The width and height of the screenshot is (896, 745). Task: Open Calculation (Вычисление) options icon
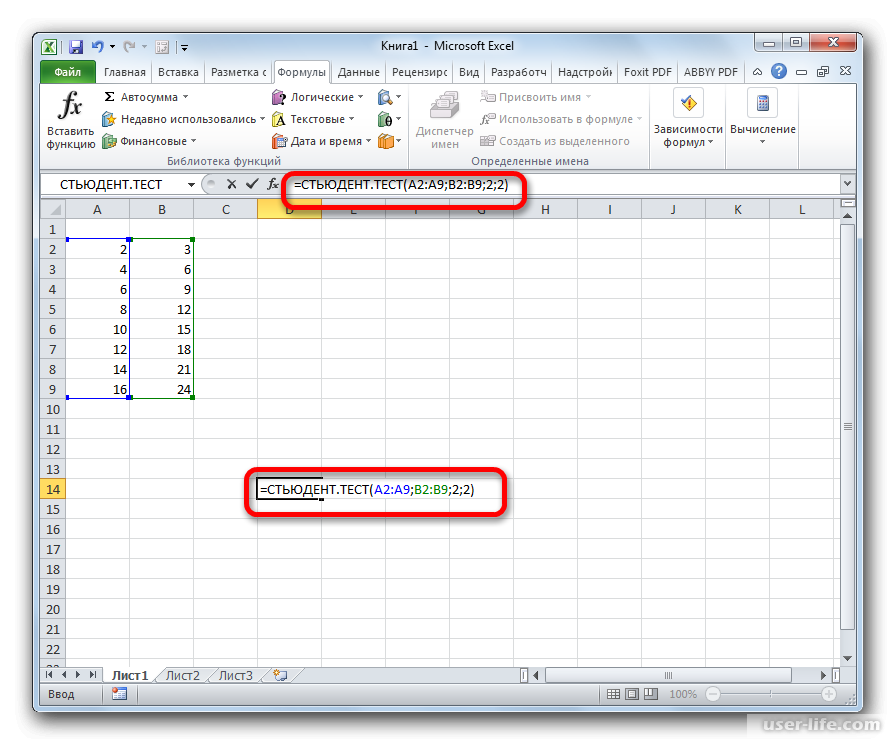coord(762,103)
